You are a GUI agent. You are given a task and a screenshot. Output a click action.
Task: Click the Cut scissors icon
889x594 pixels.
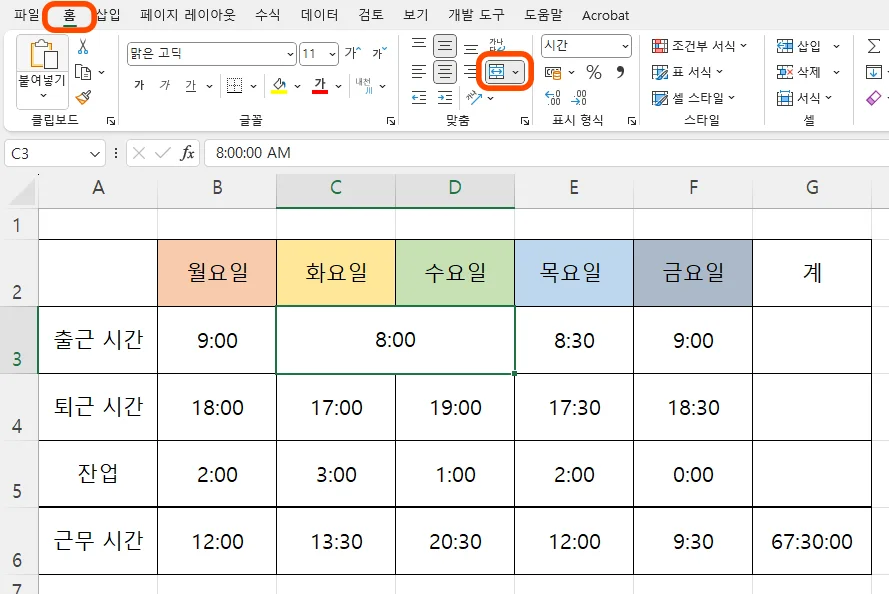click(83, 46)
